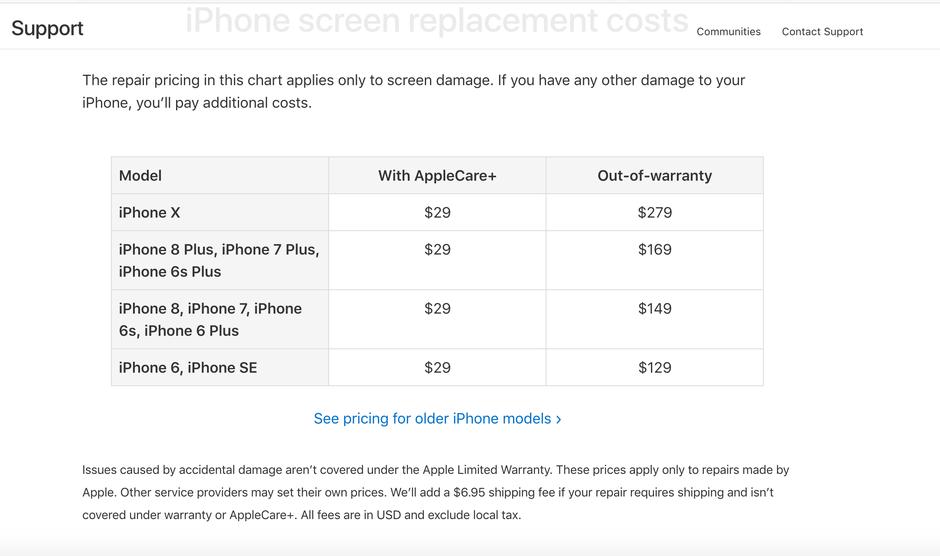Follow the See pricing for older iPhone models link

pyautogui.click(x=437, y=419)
